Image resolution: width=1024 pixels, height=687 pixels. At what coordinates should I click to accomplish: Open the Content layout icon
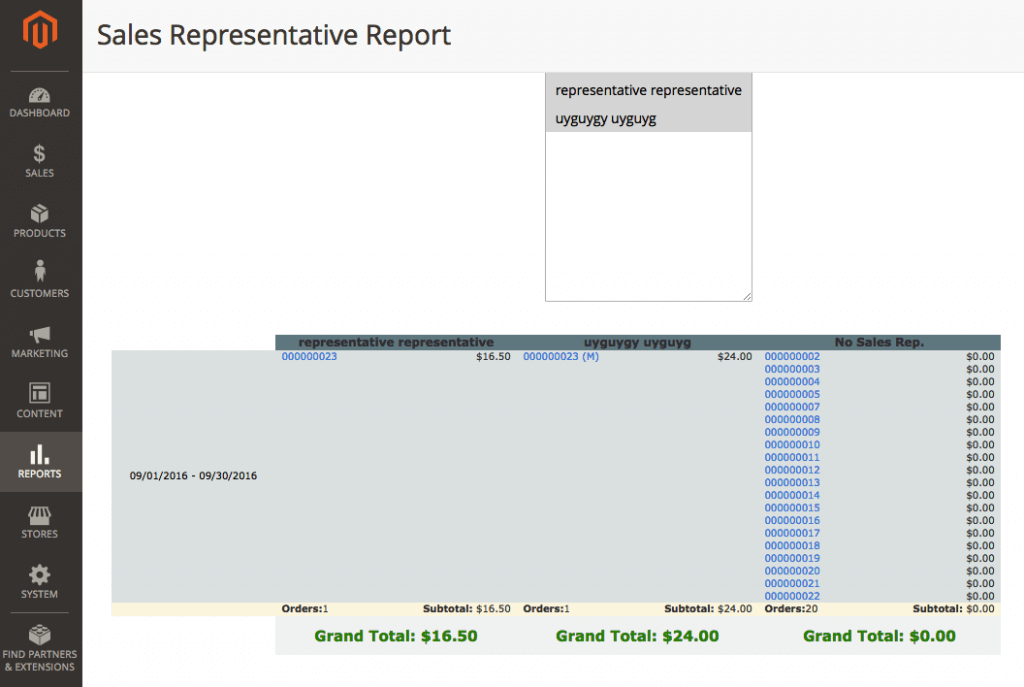click(x=40, y=393)
